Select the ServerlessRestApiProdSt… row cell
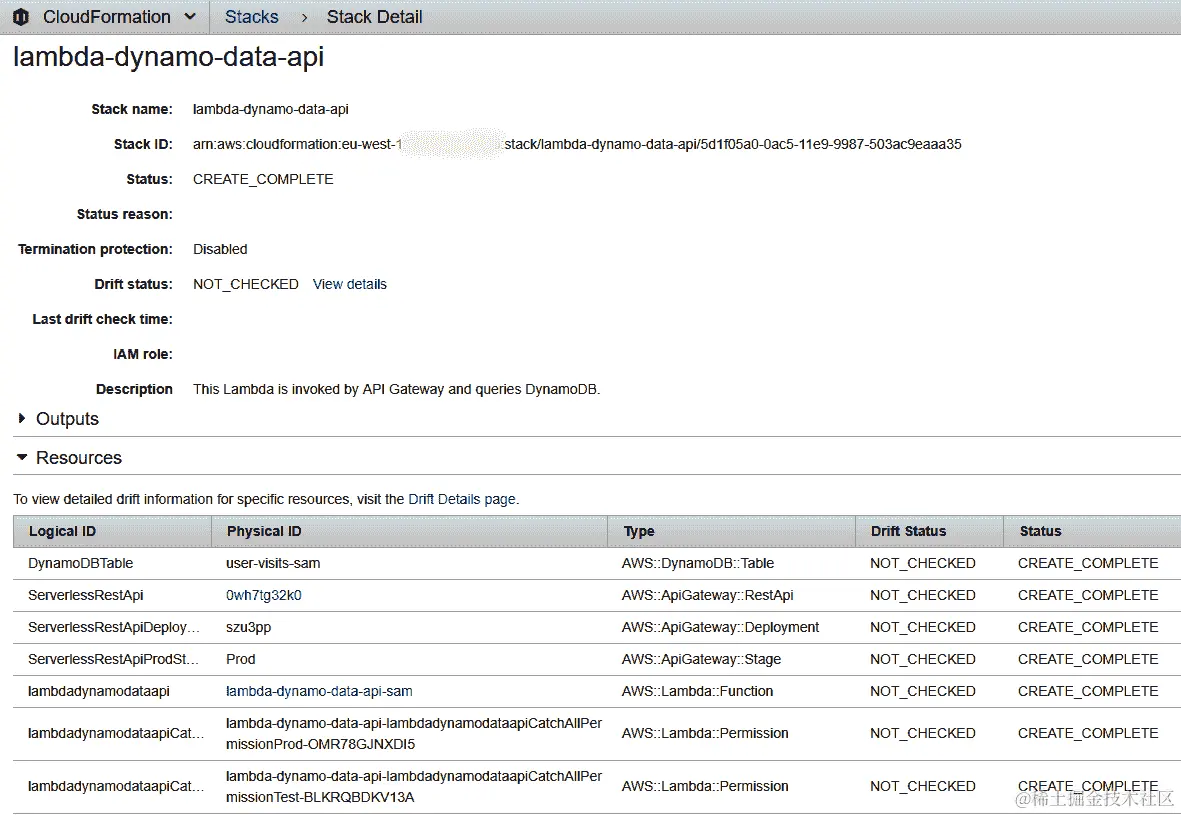Image resolution: width=1181 pixels, height=815 pixels. click(114, 659)
